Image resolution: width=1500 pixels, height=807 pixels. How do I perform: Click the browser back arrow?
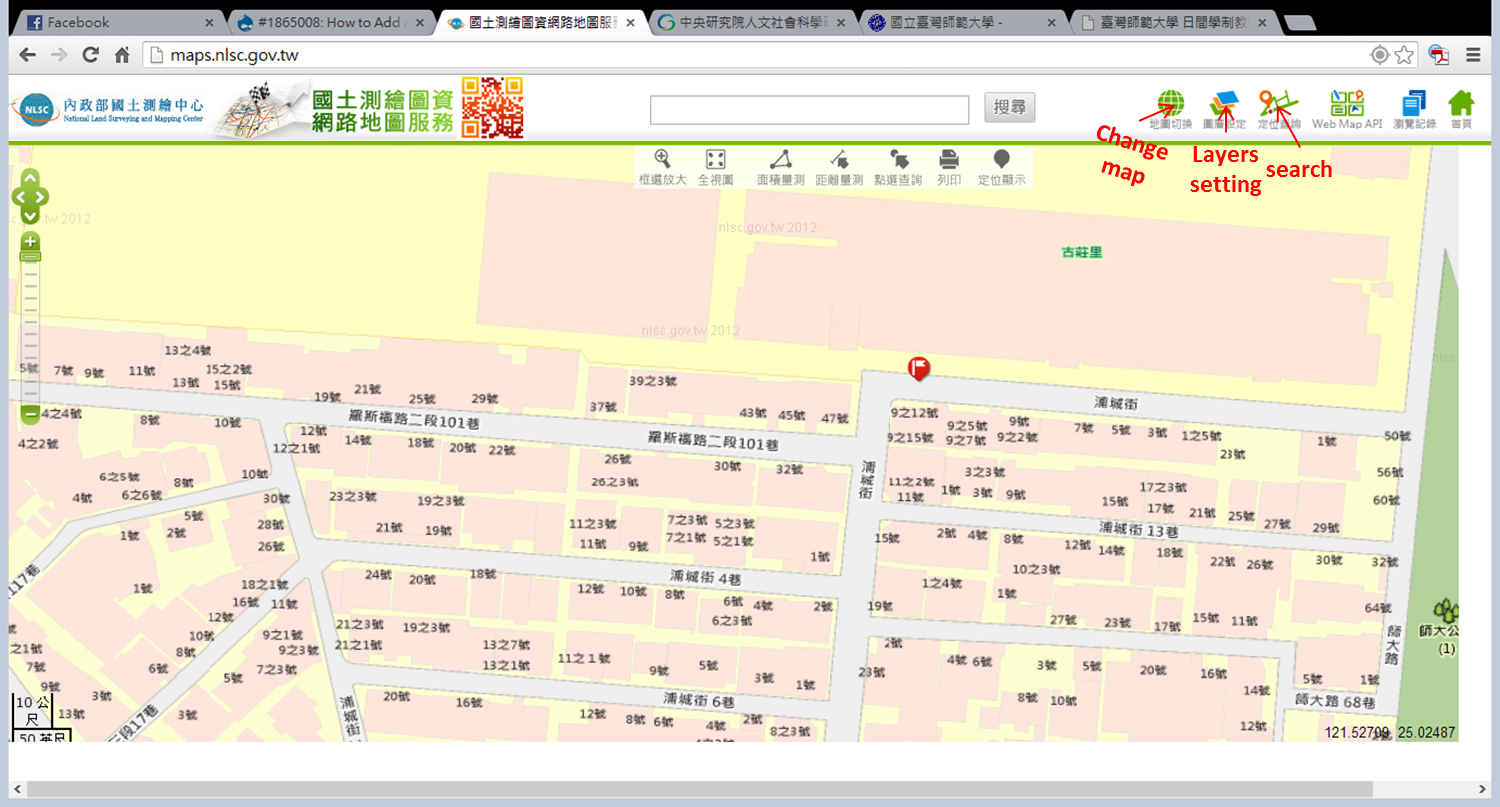(x=28, y=55)
